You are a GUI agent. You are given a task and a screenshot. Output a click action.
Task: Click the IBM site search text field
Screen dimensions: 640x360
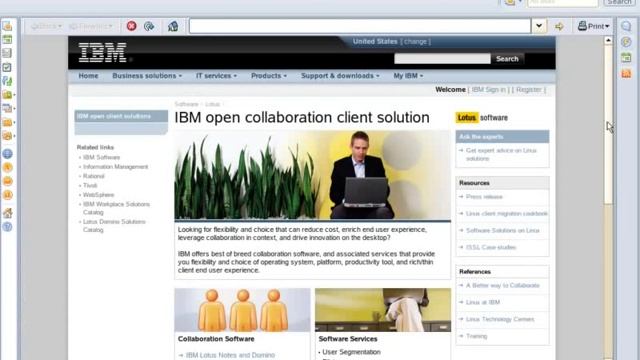[x=442, y=59]
